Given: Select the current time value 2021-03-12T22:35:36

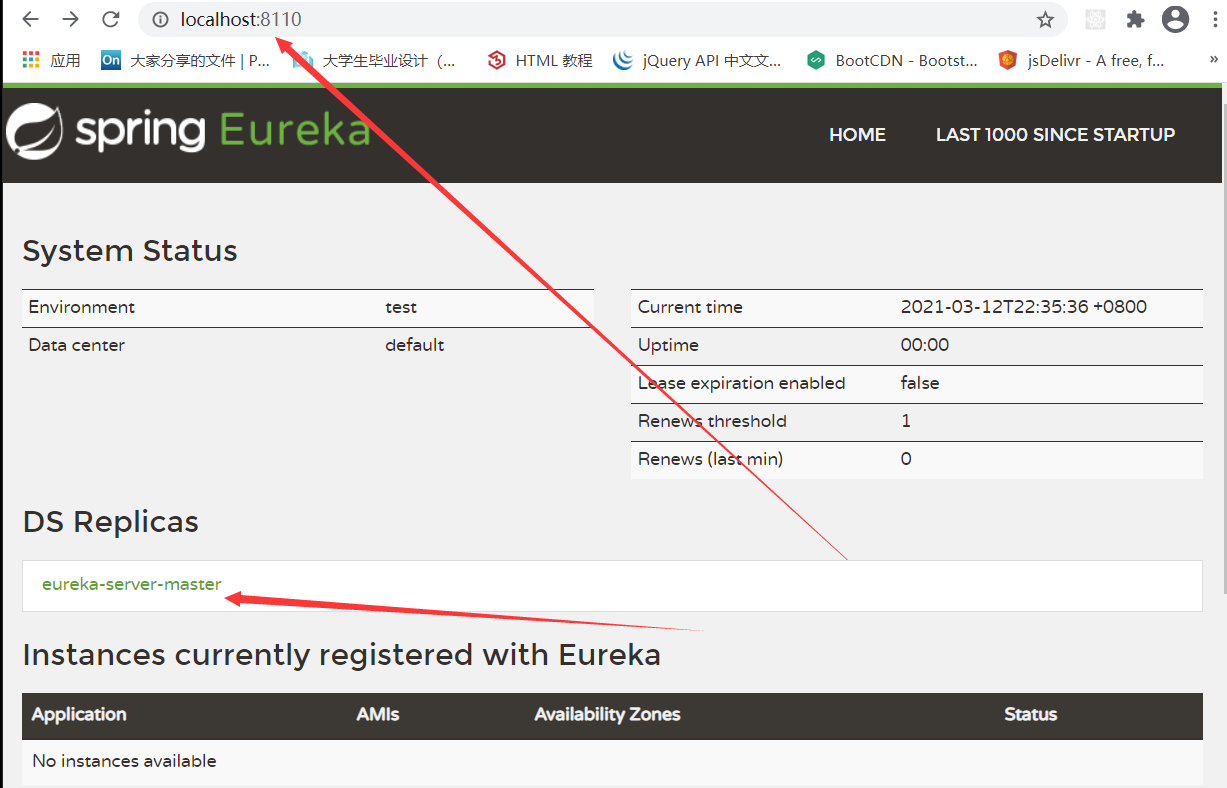Looking at the screenshot, I should click(1024, 307).
